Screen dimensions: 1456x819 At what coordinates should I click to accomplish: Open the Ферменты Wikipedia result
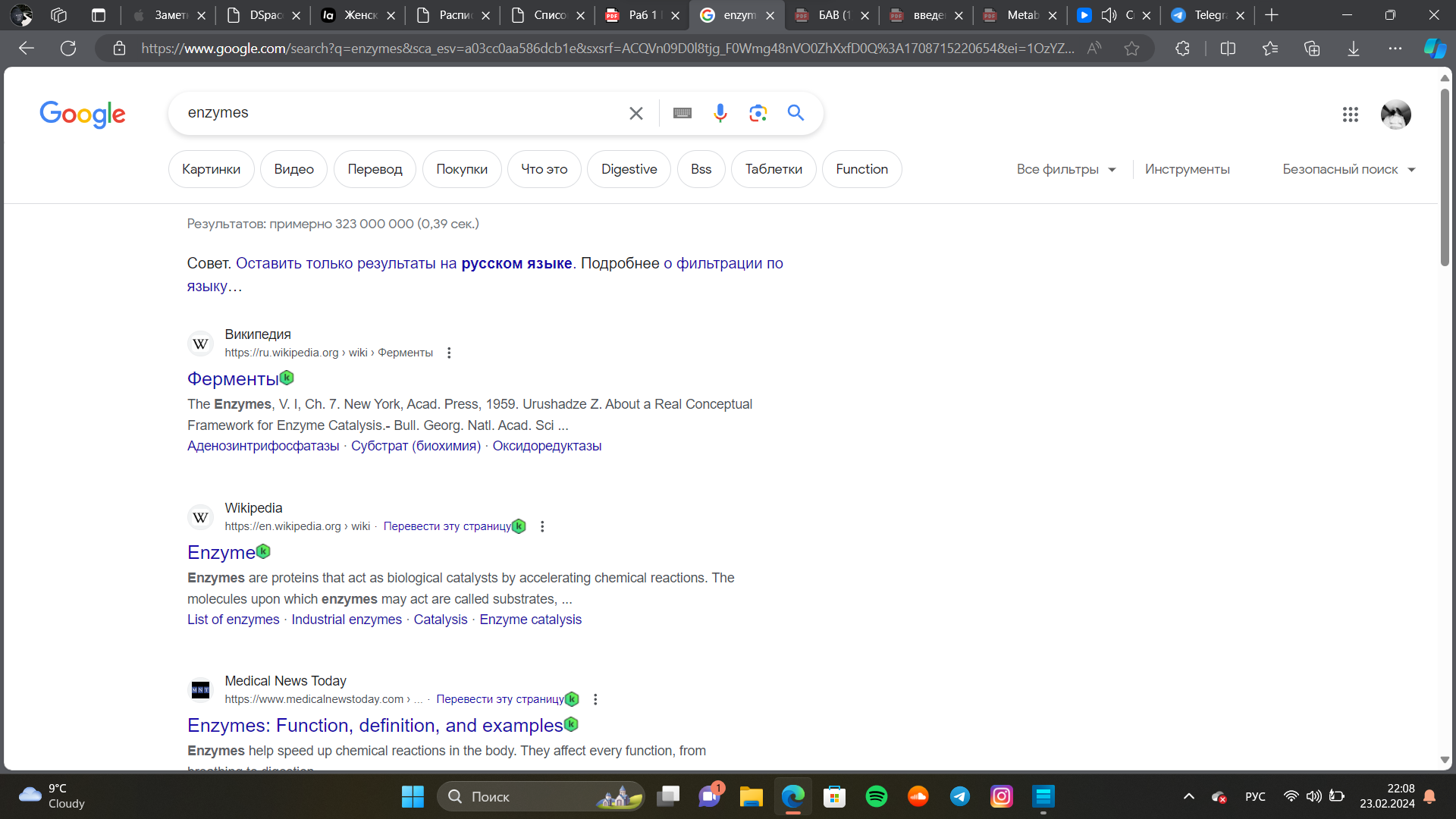[x=233, y=378]
